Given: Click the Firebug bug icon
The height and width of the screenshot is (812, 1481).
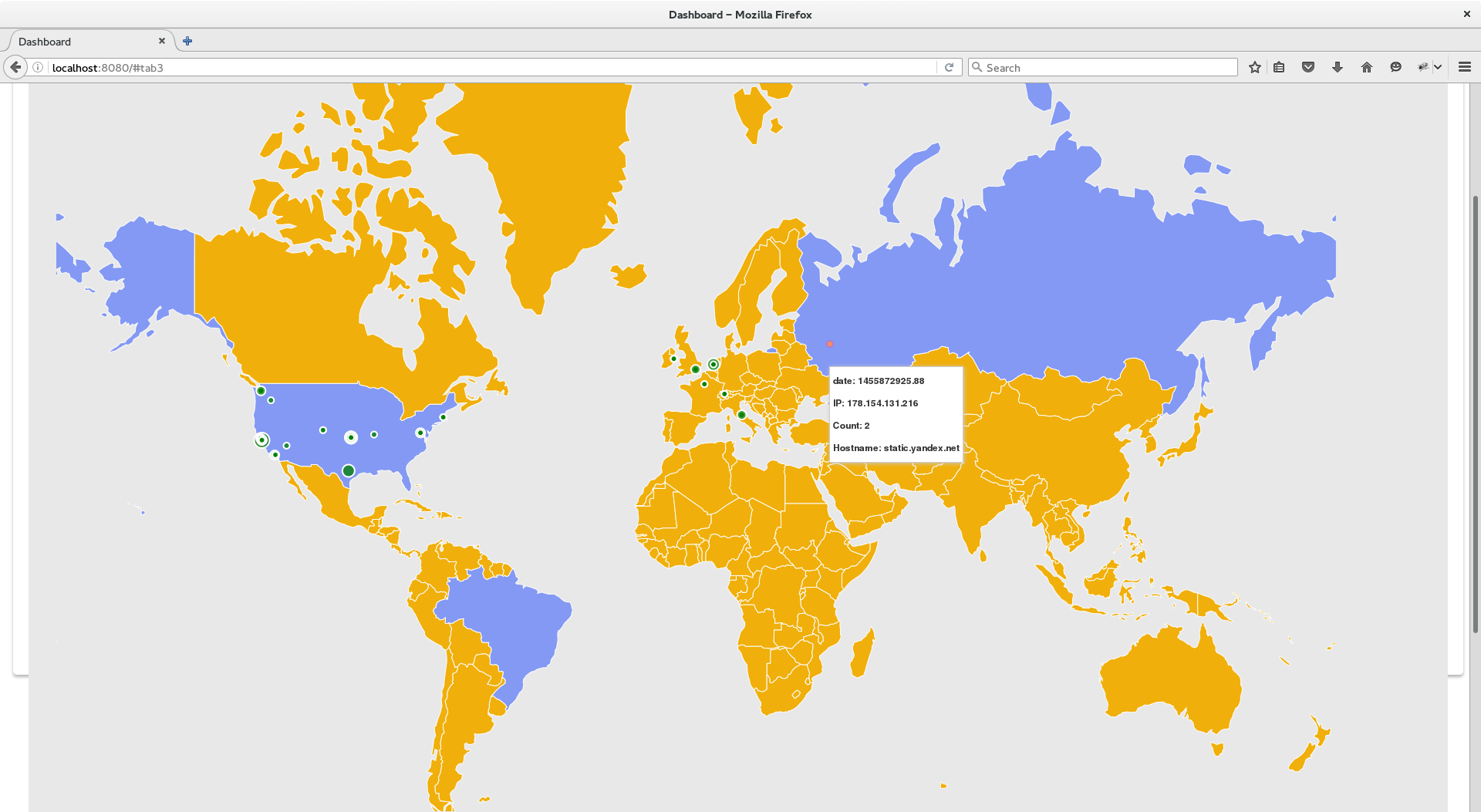Looking at the screenshot, I should pos(1423,67).
